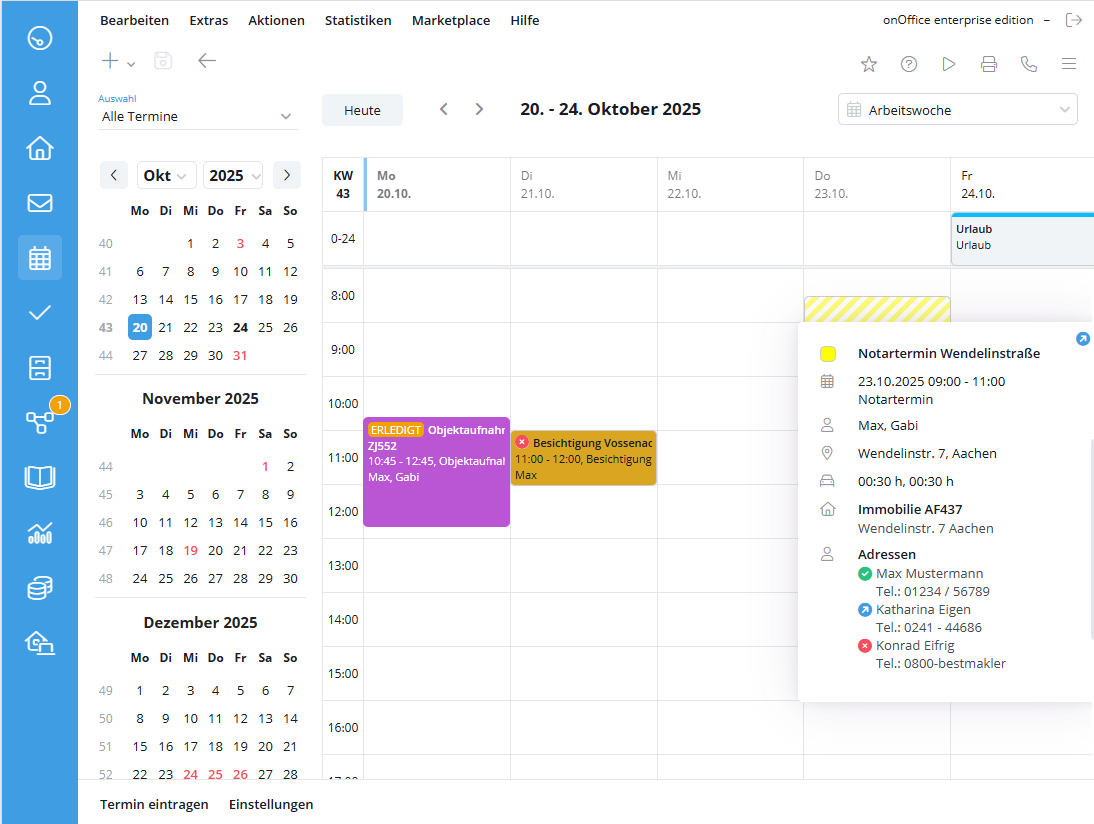Click the phone icon in the toolbar

click(x=1029, y=63)
